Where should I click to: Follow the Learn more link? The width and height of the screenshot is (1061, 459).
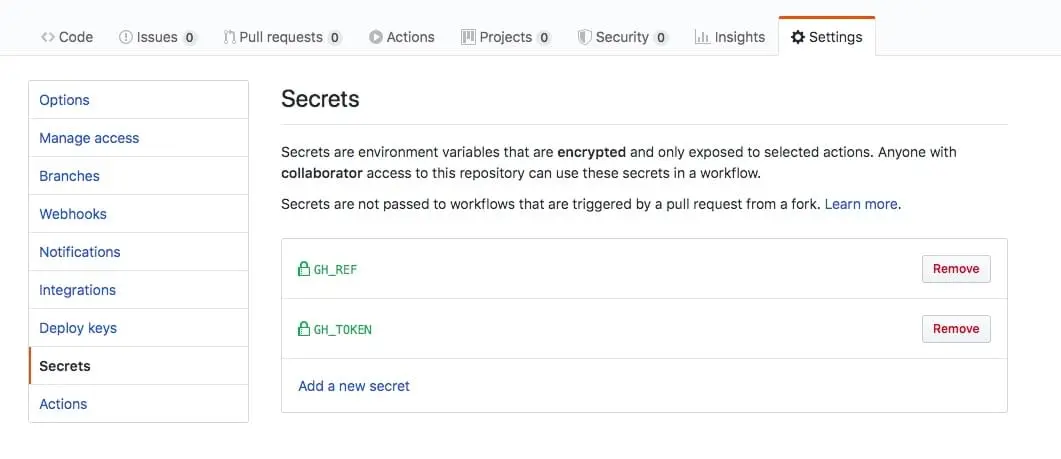[861, 204]
